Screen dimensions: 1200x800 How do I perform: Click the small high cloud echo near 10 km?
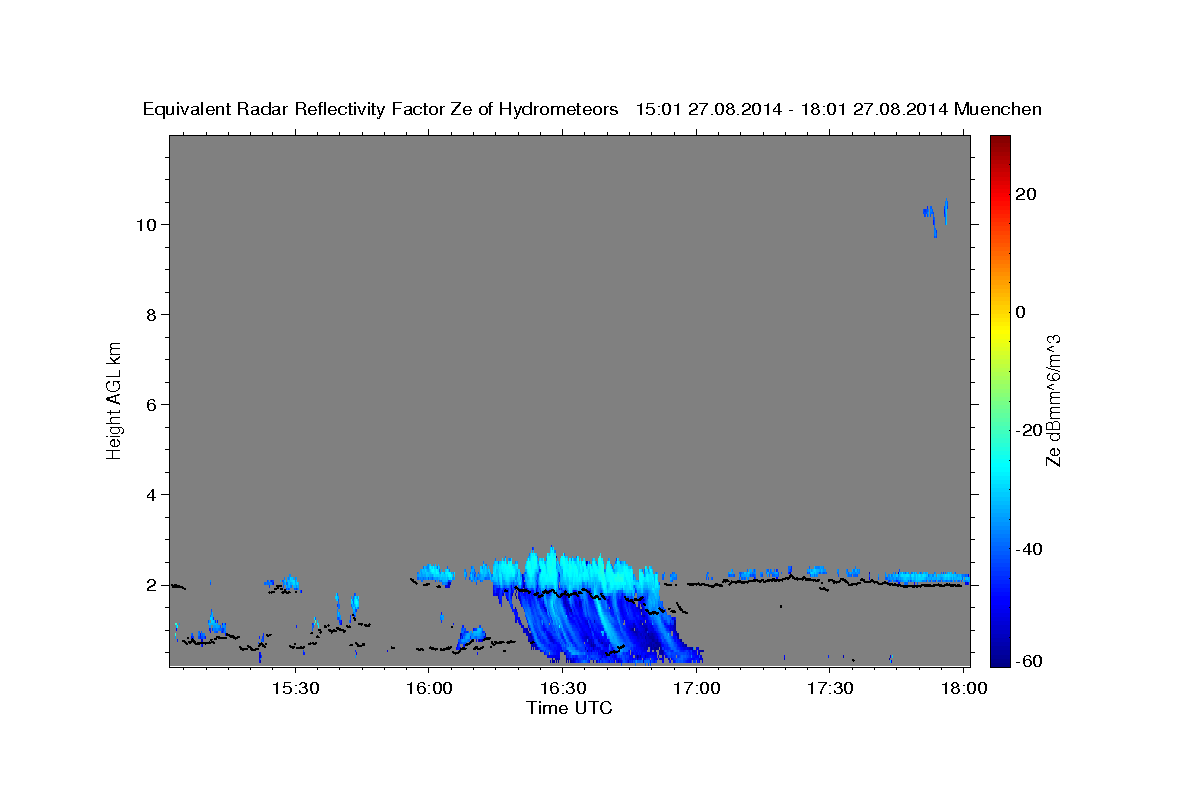coord(935,217)
